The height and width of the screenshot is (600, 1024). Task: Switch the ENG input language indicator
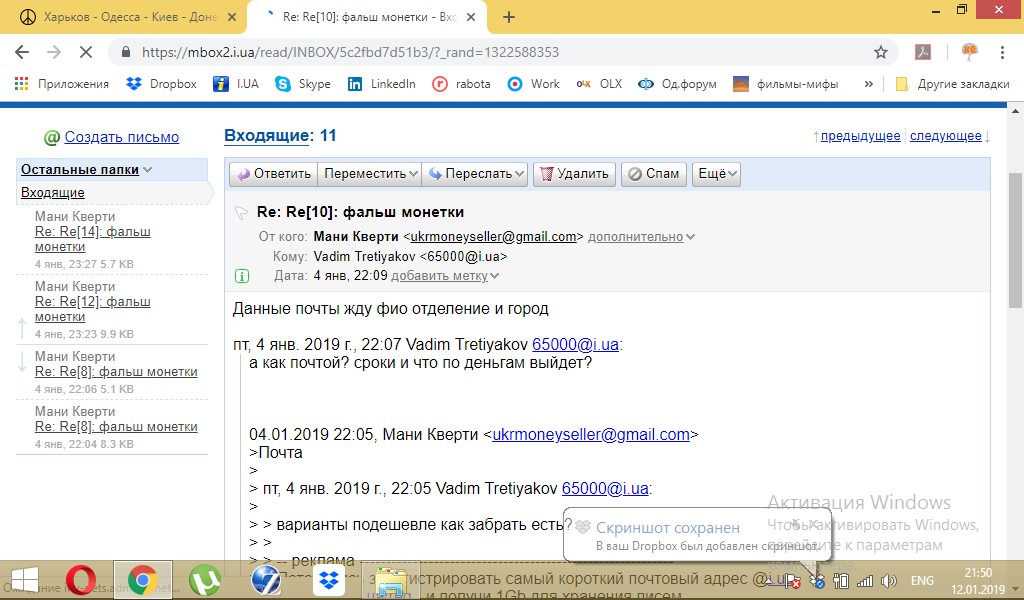[x=922, y=580]
